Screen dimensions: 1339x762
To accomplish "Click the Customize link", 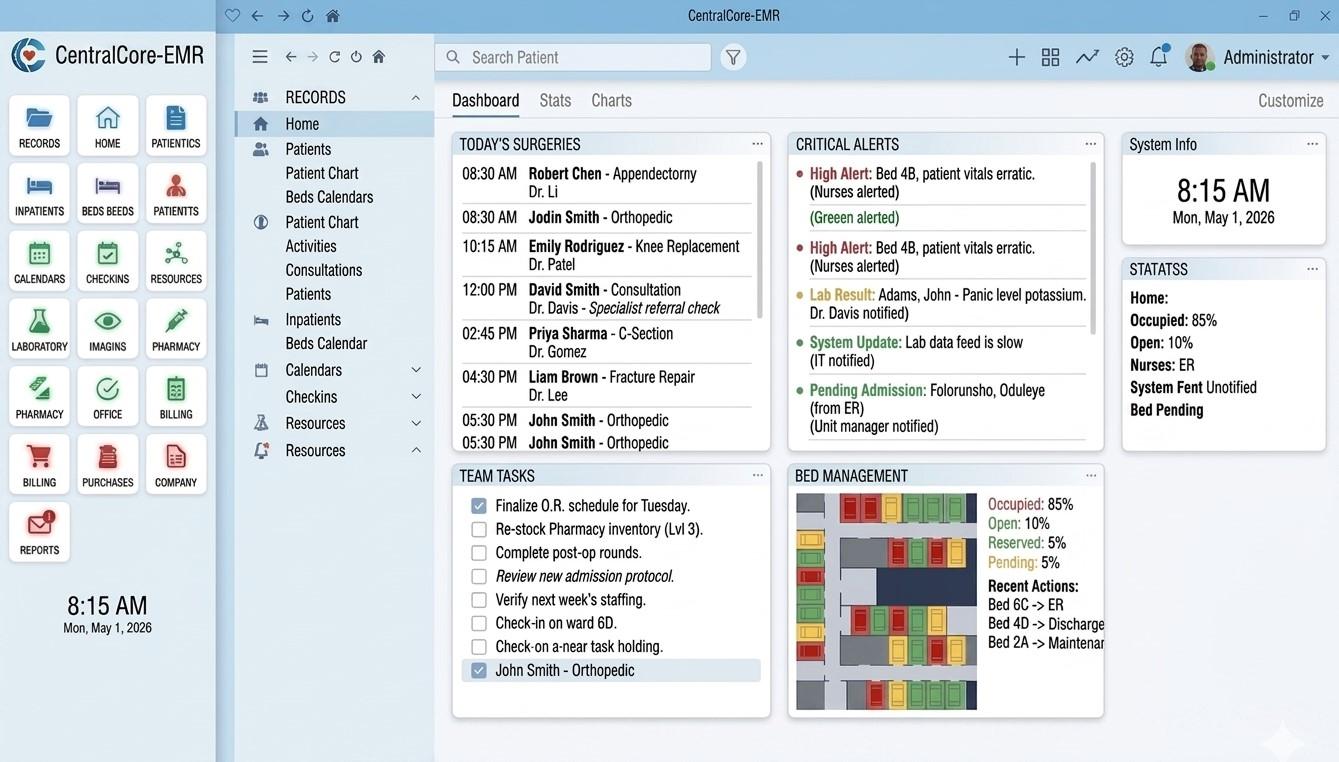I will [1290, 100].
